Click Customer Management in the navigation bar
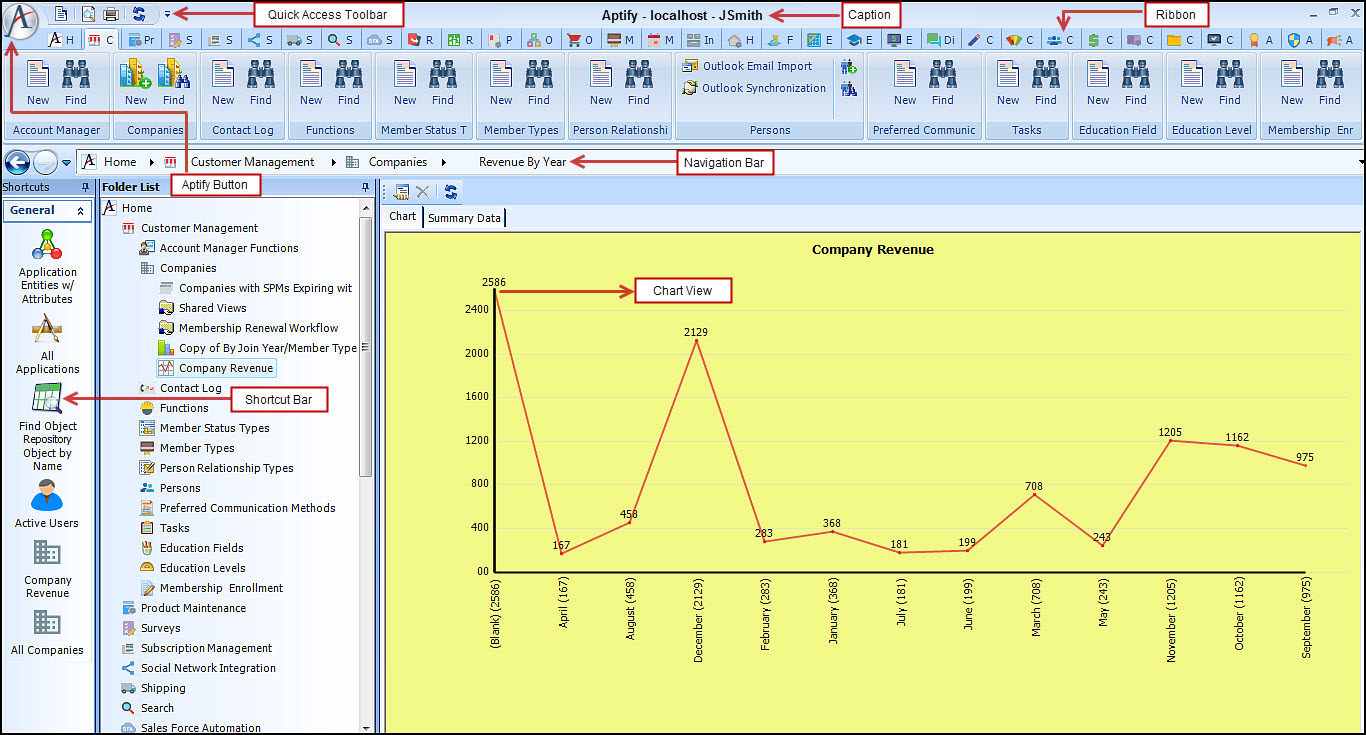The height and width of the screenshot is (735, 1366). [252, 162]
